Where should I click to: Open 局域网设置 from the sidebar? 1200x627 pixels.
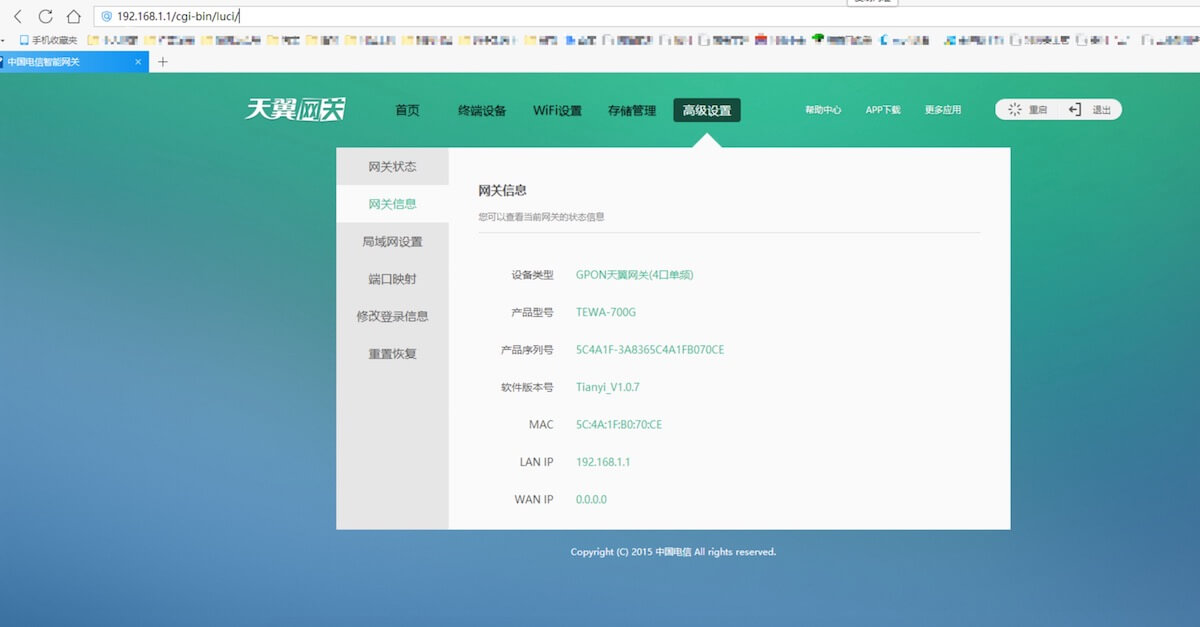pyautogui.click(x=393, y=241)
